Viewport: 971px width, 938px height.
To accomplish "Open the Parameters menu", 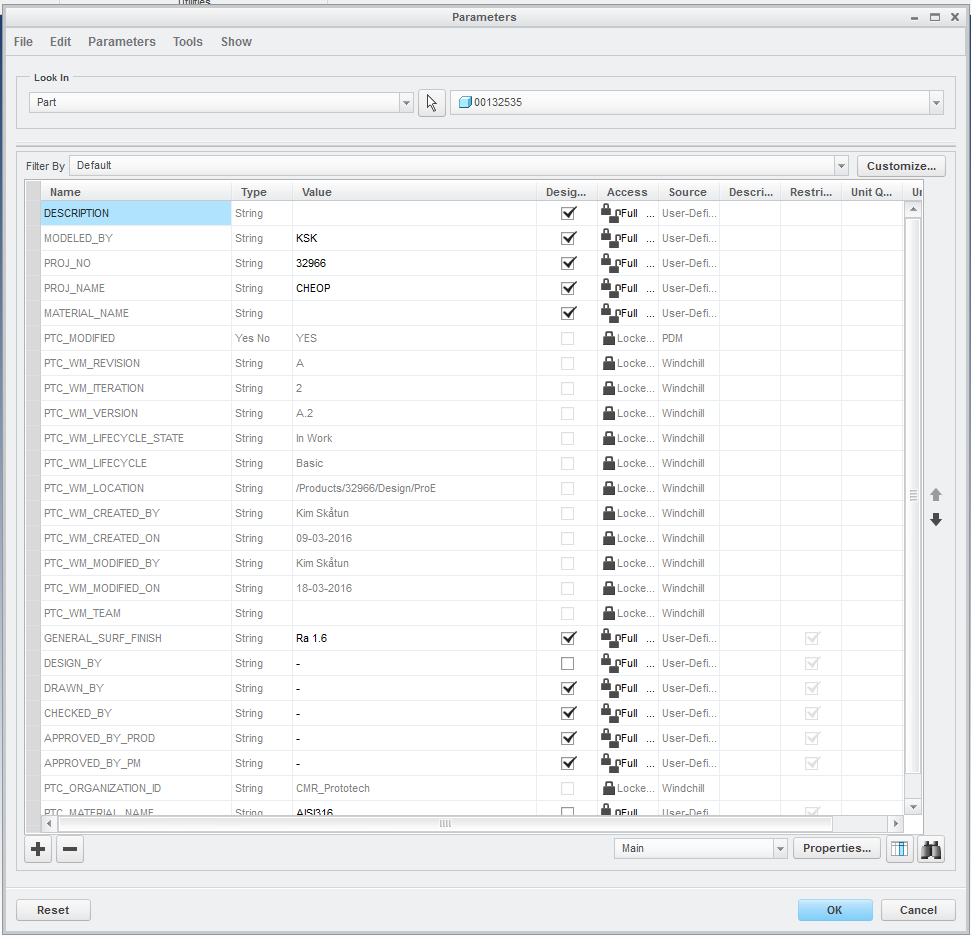I will pyautogui.click(x=121, y=41).
